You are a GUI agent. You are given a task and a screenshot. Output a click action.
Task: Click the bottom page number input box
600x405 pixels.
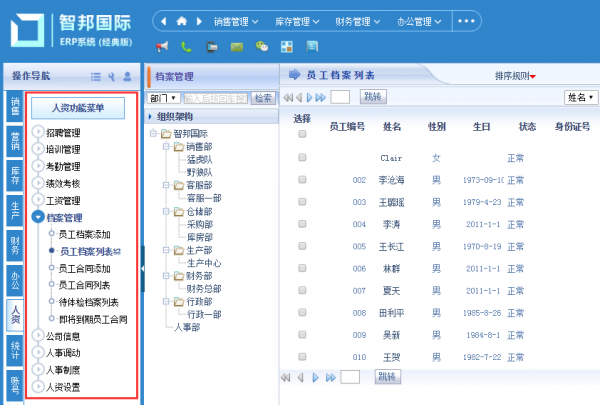pos(350,377)
